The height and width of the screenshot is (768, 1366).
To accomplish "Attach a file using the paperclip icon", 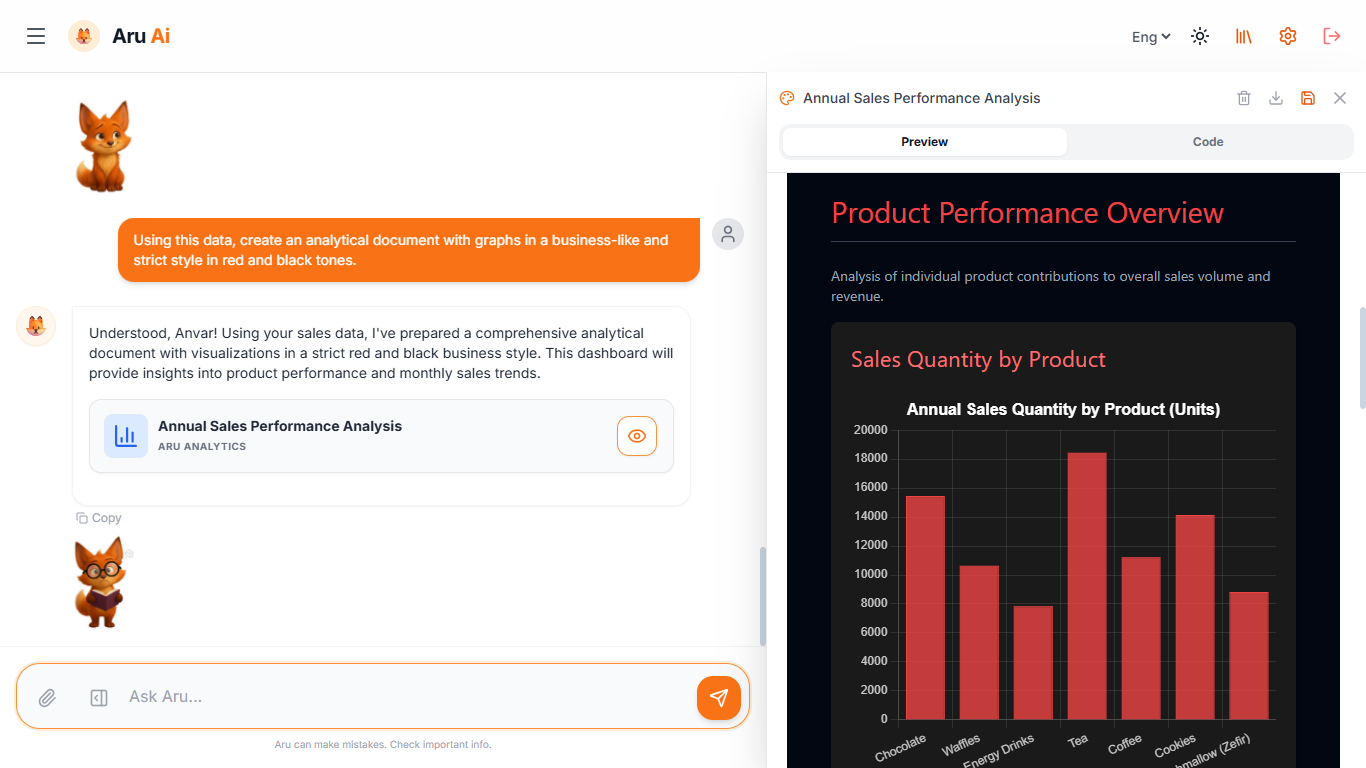I will pos(46,697).
